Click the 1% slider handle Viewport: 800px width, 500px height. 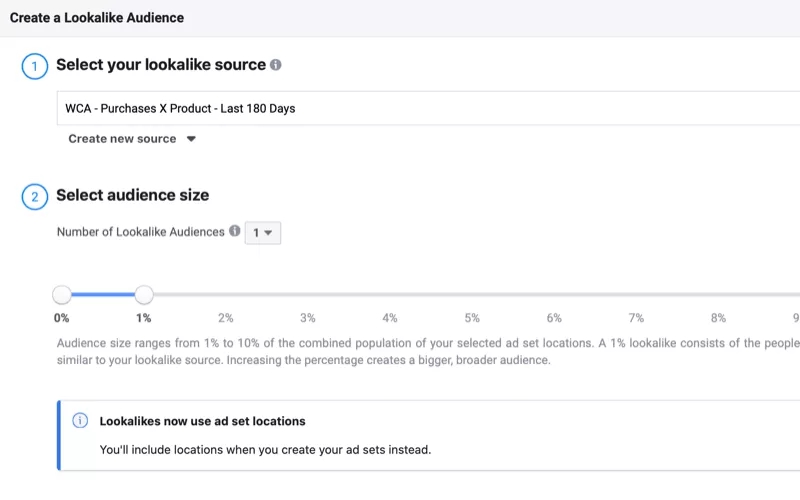pos(144,294)
